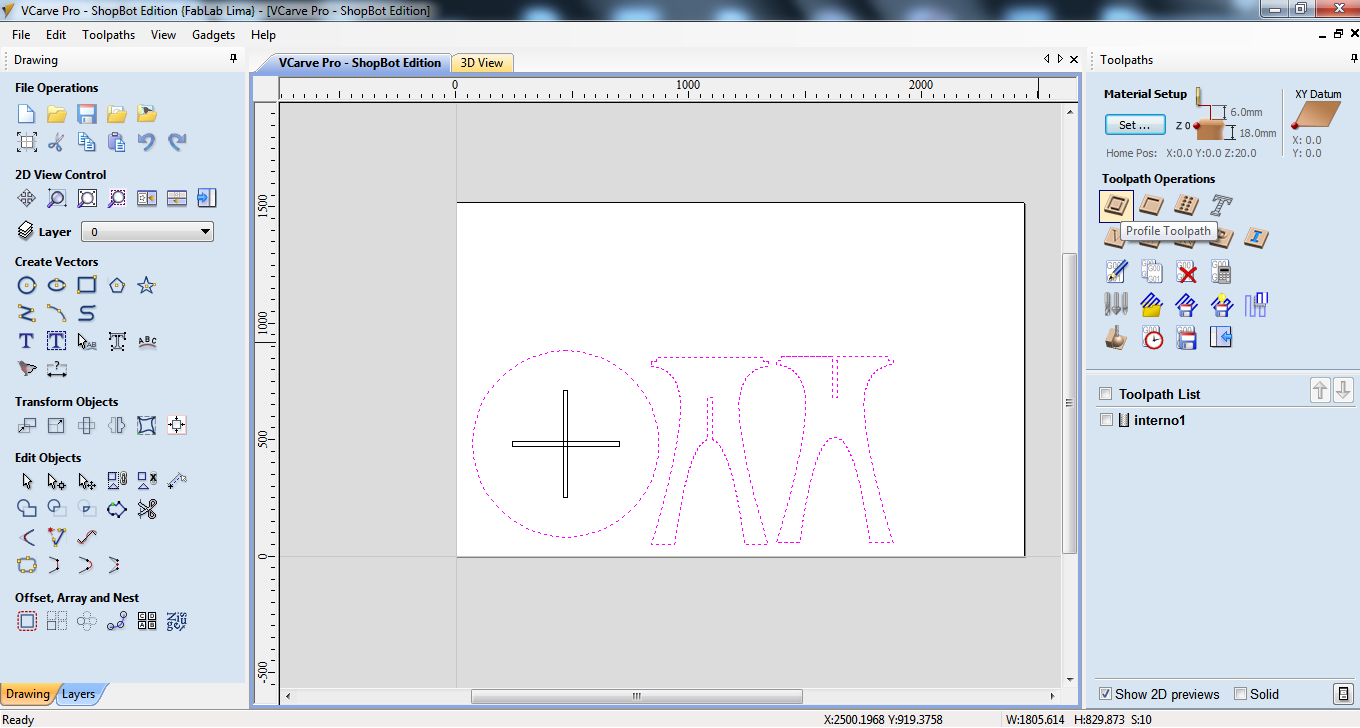
Task: Move toolpath down with the down arrow button
Action: [x=1343, y=390]
